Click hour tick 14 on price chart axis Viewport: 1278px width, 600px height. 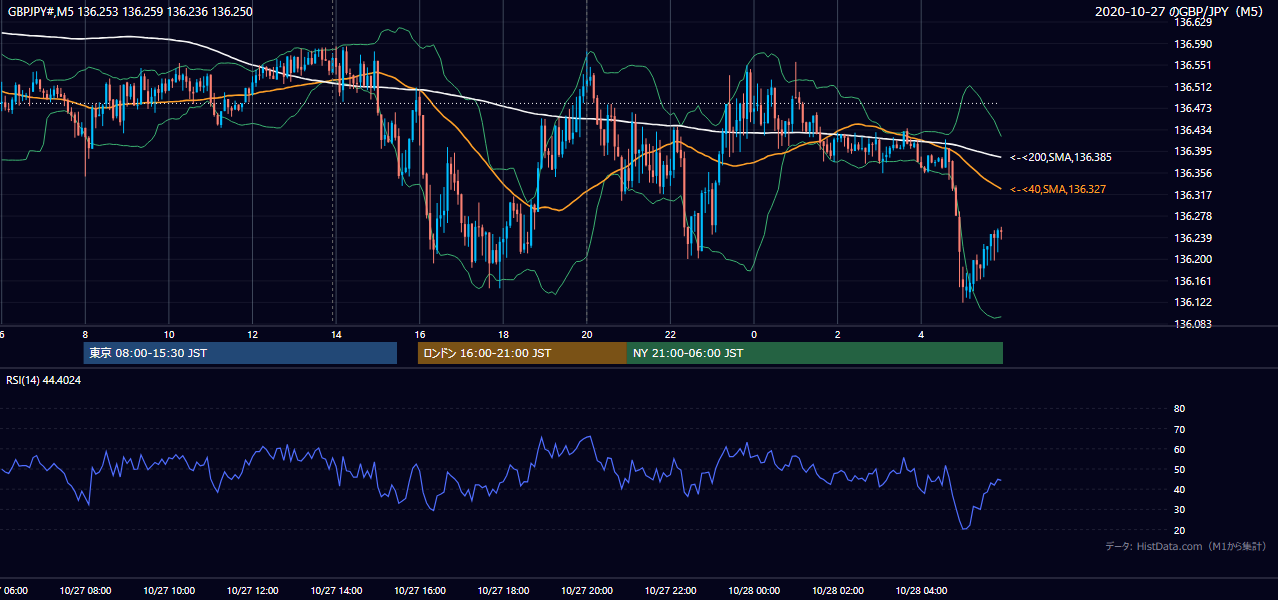click(336, 335)
